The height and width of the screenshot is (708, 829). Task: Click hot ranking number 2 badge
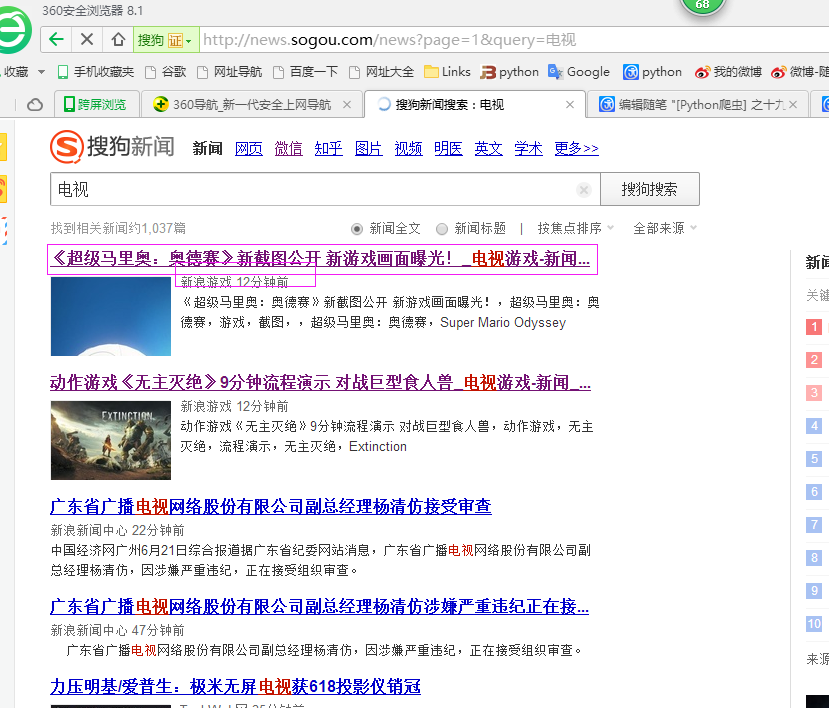[814, 360]
